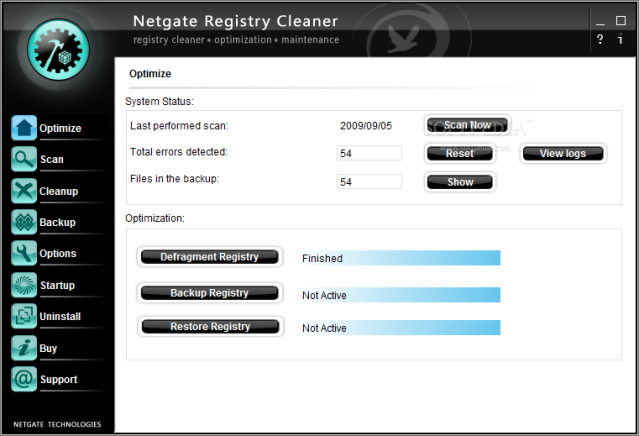
Task: Click the Netgate gear-and-hammer logo
Action: 58,50
